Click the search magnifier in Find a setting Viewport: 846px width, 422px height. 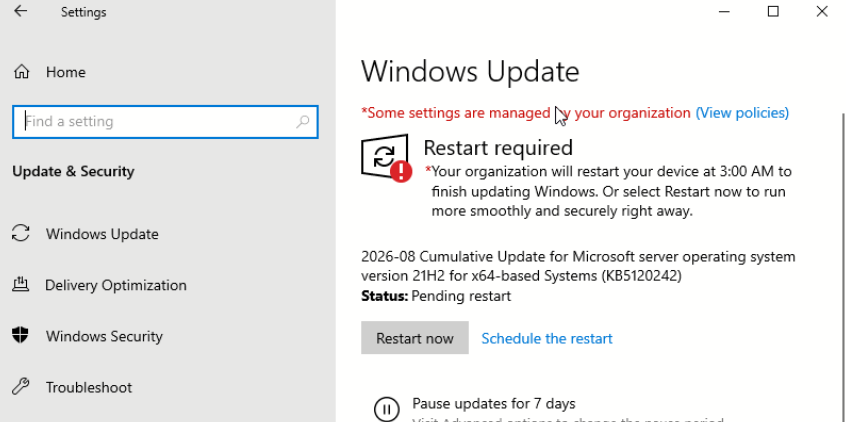click(x=303, y=121)
